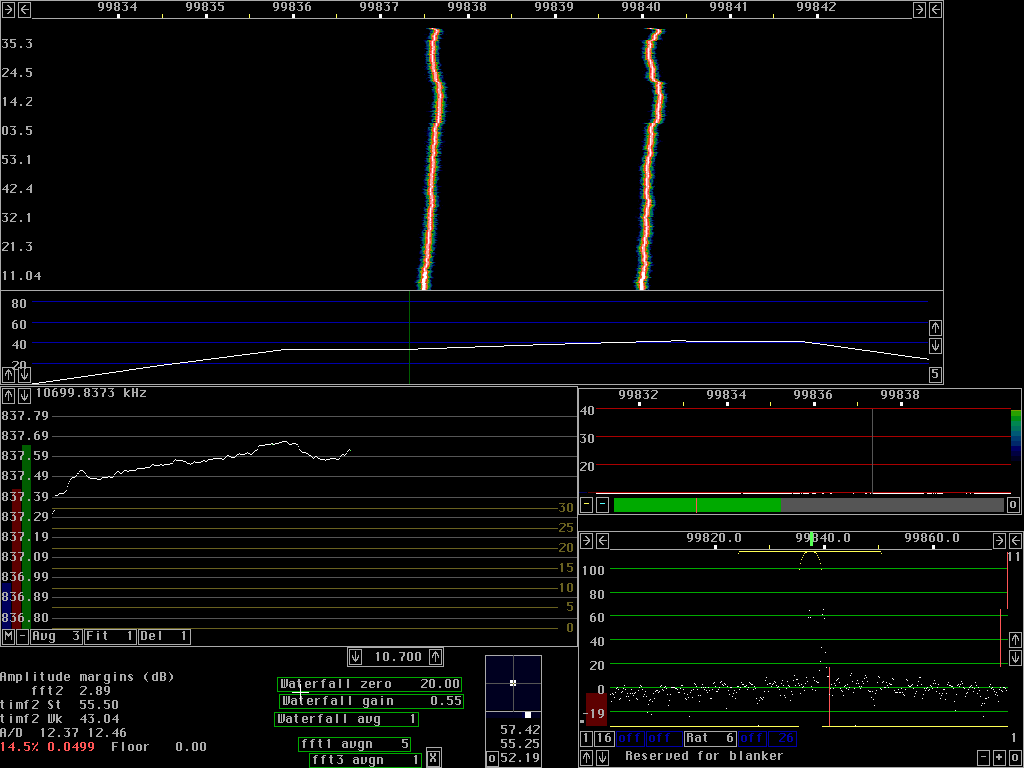
Task: Click the 'Reserved for blanker' label
Action: coord(704,756)
